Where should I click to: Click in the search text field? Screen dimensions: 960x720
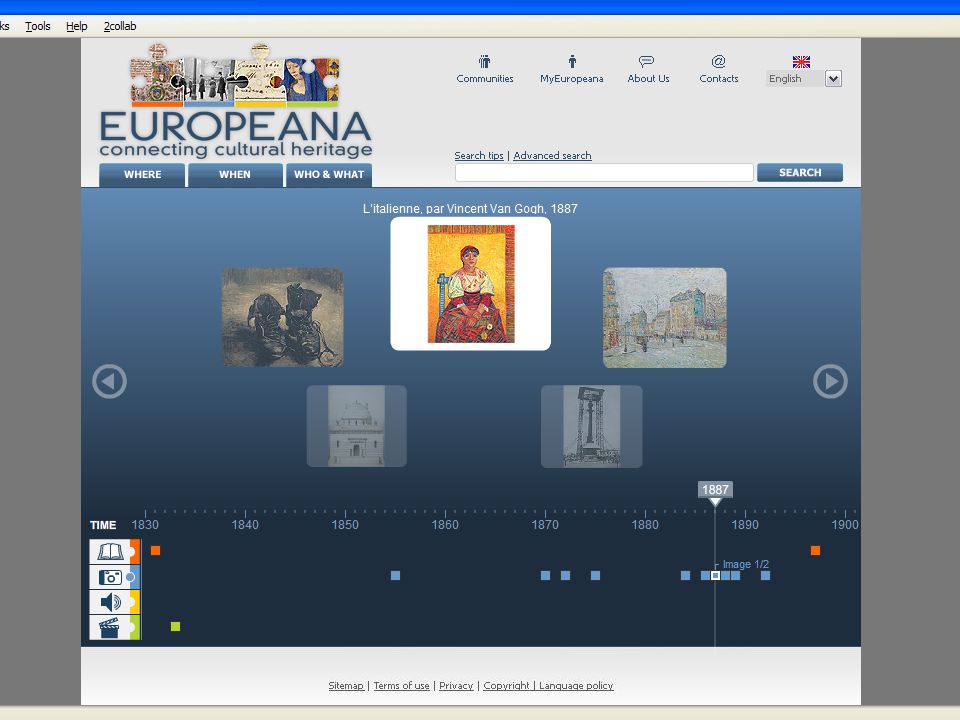tap(604, 173)
